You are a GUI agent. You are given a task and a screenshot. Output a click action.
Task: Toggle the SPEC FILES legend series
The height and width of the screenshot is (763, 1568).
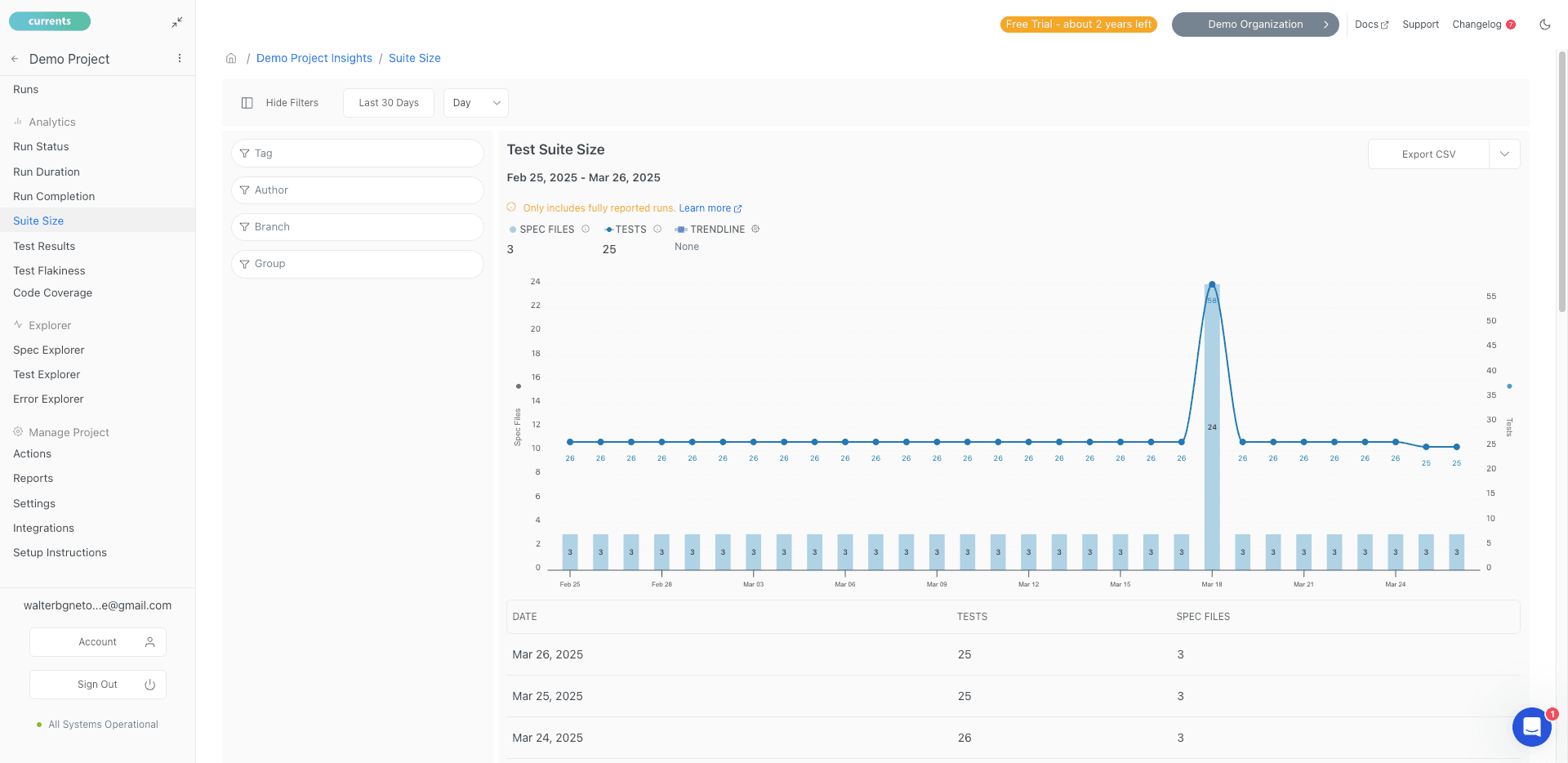tap(542, 230)
